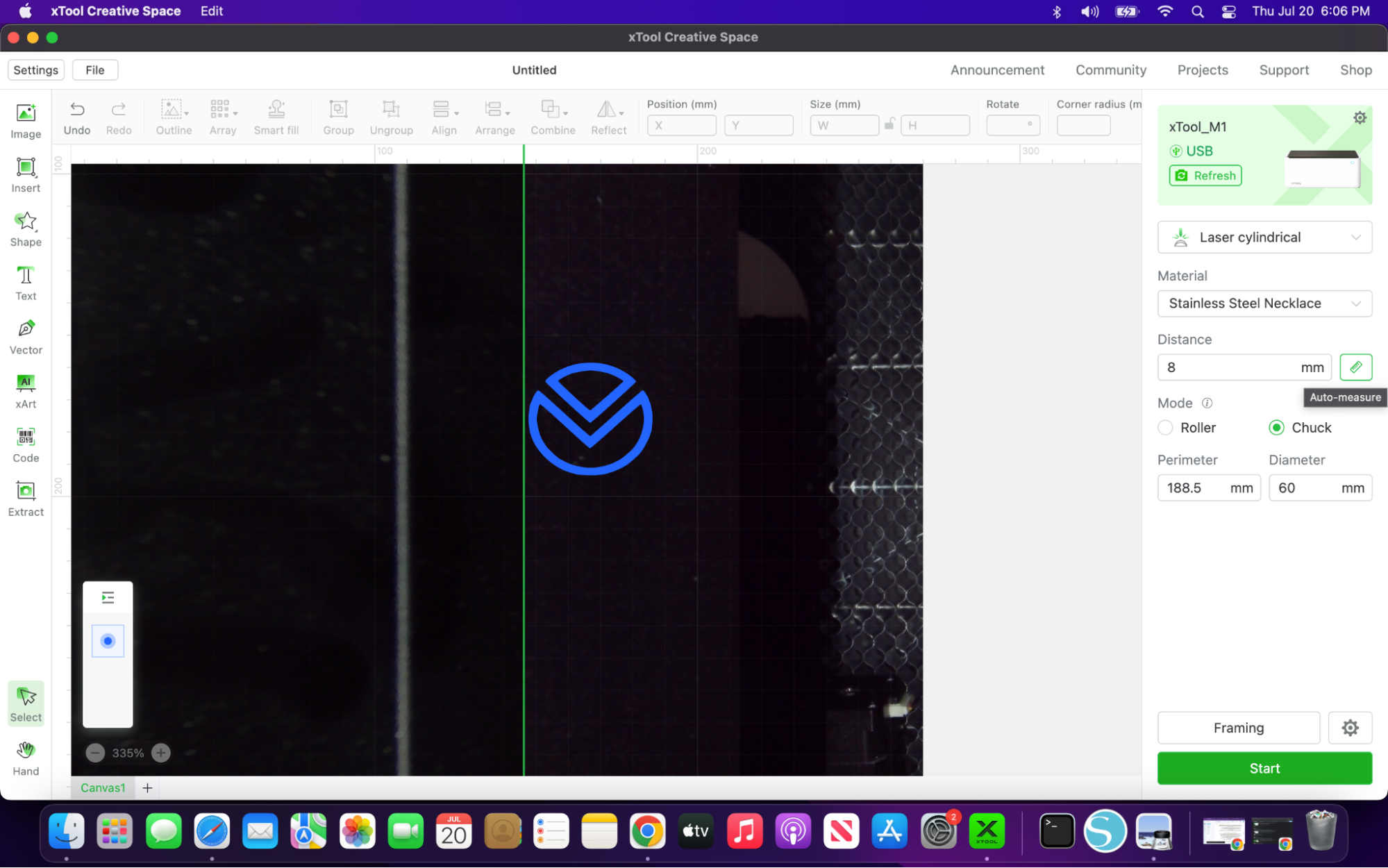Open the Shop link
1388x868 pixels.
pyautogui.click(x=1355, y=70)
